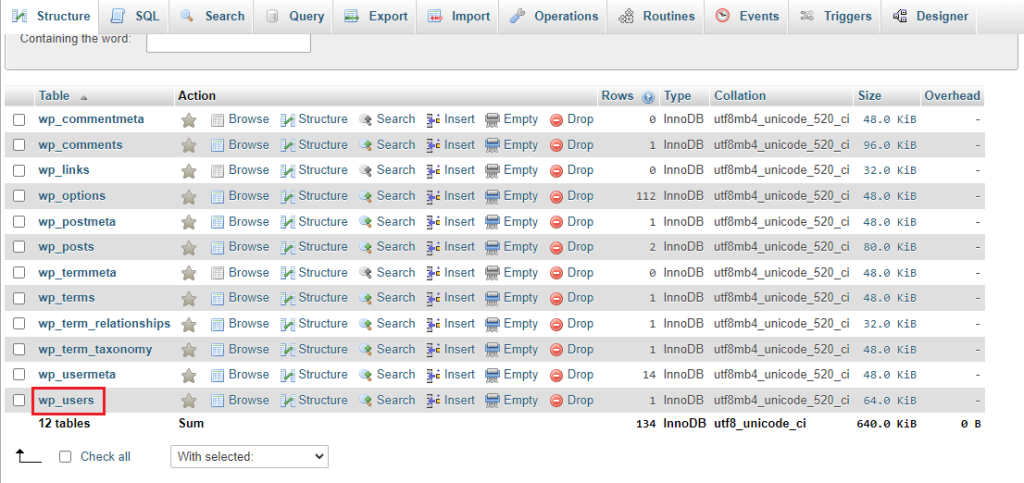Add wp_options table to favorites star

pos(189,196)
